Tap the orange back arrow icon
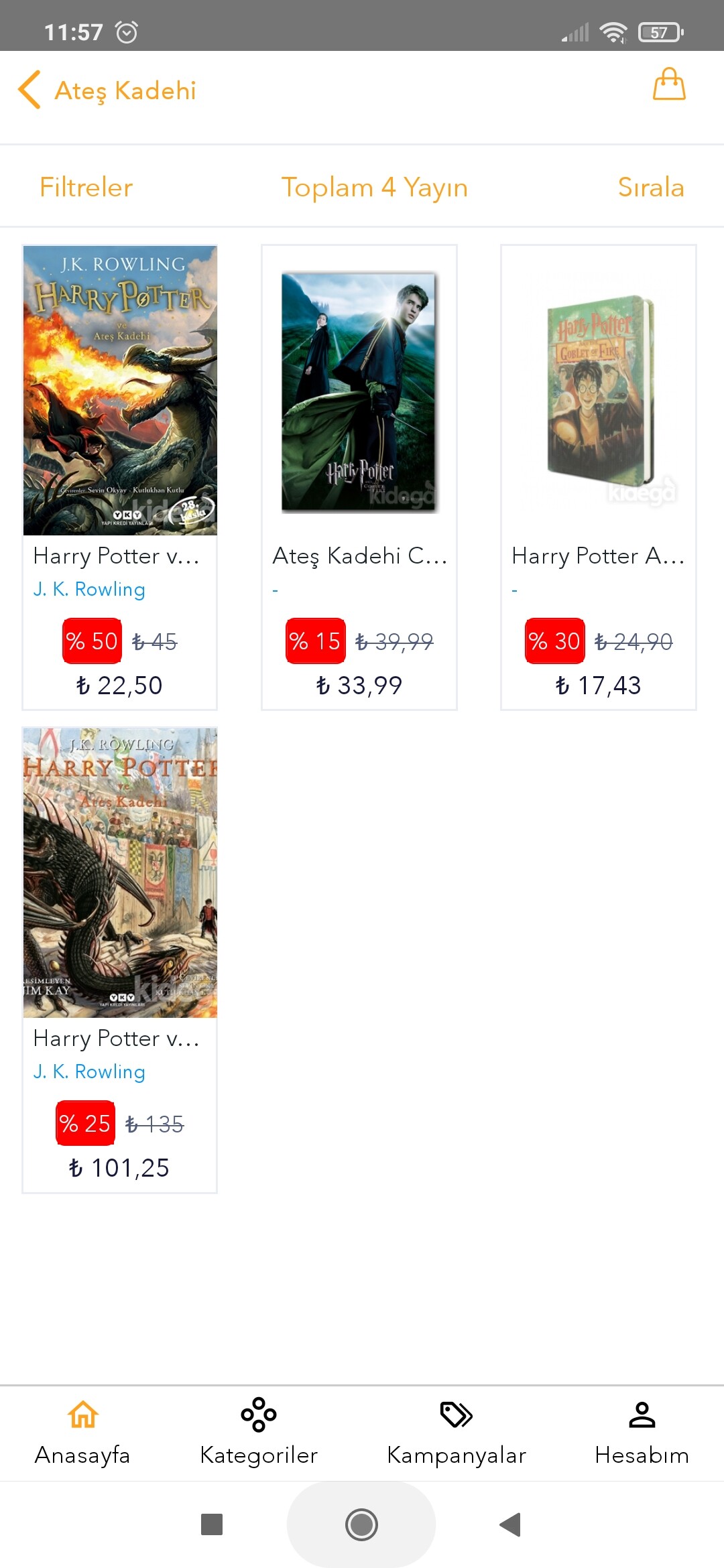Viewport: 724px width, 1568px height. pos(29,90)
